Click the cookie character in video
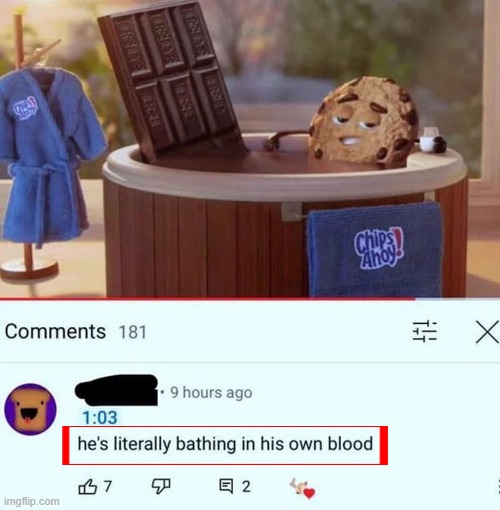500x510 pixels. pos(363,120)
